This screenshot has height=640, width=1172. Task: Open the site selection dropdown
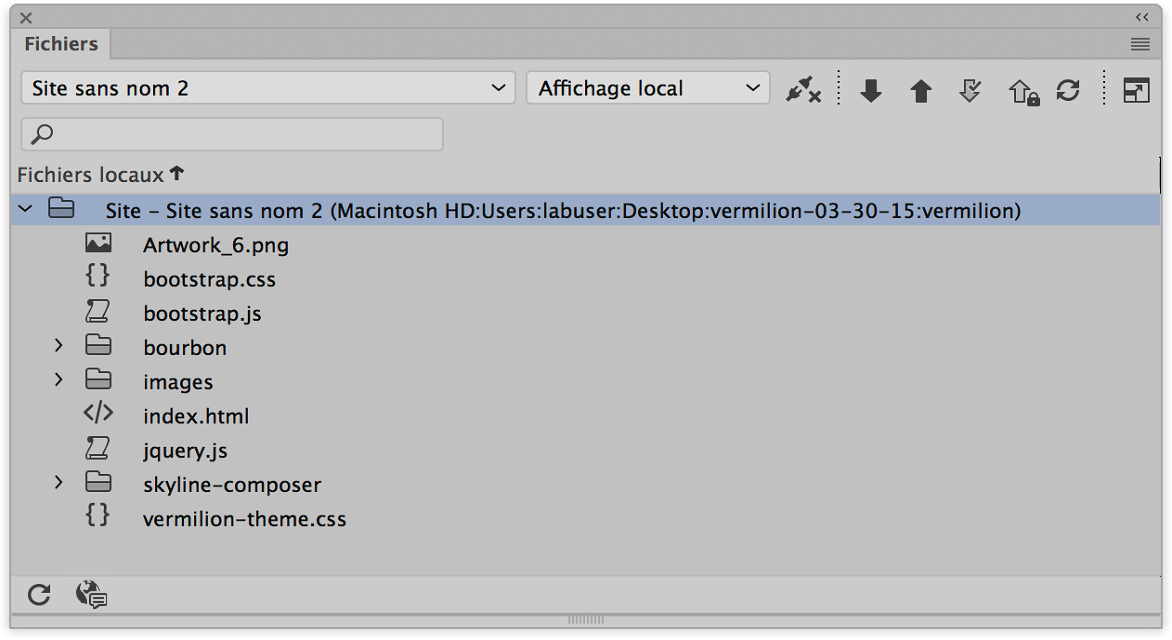265,88
